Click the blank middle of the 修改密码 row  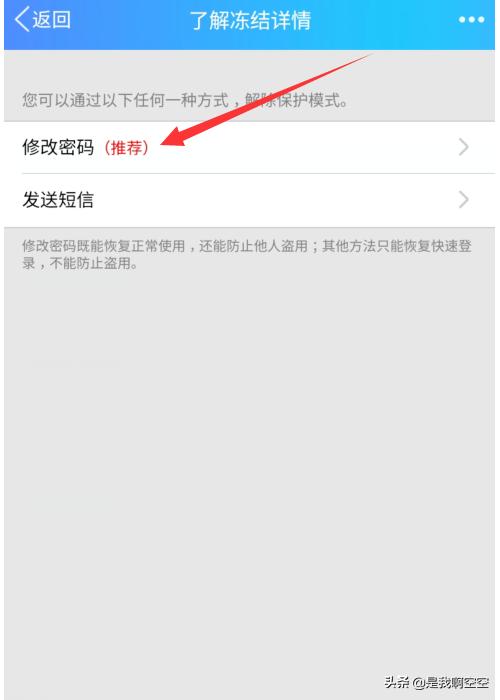click(x=304, y=147)
